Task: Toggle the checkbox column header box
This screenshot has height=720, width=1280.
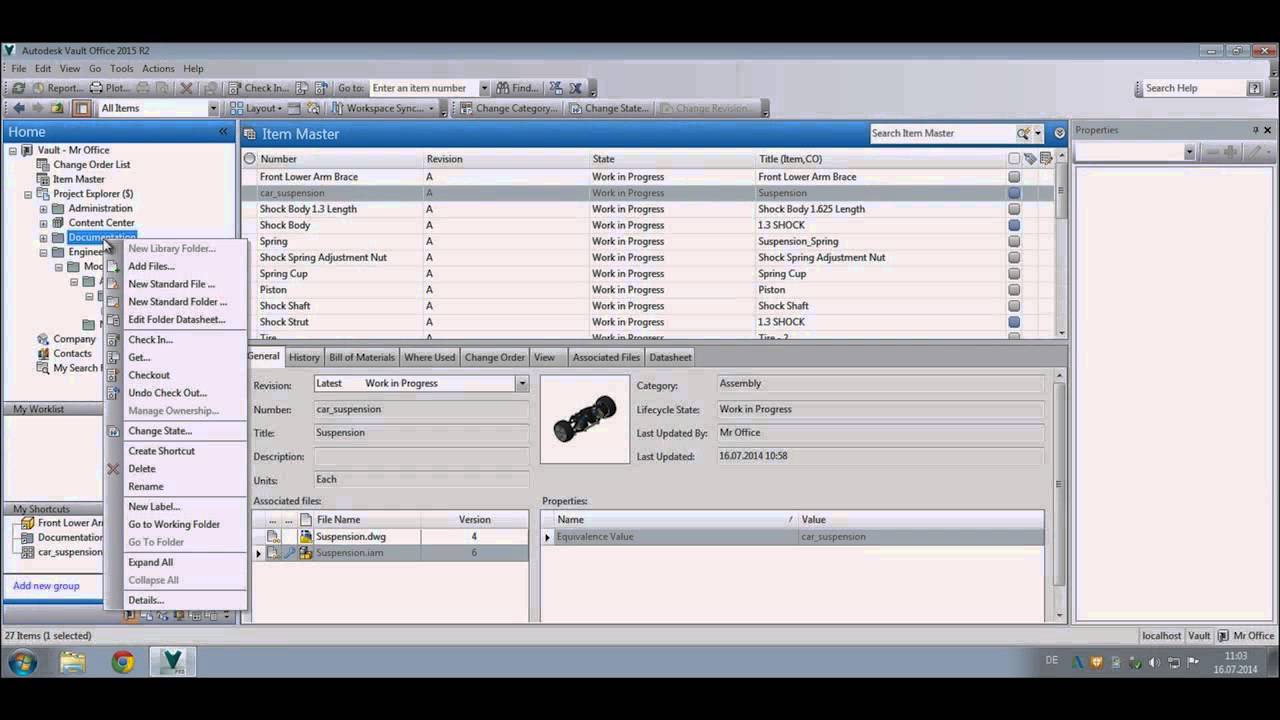Action: [x=1014, y=159]
